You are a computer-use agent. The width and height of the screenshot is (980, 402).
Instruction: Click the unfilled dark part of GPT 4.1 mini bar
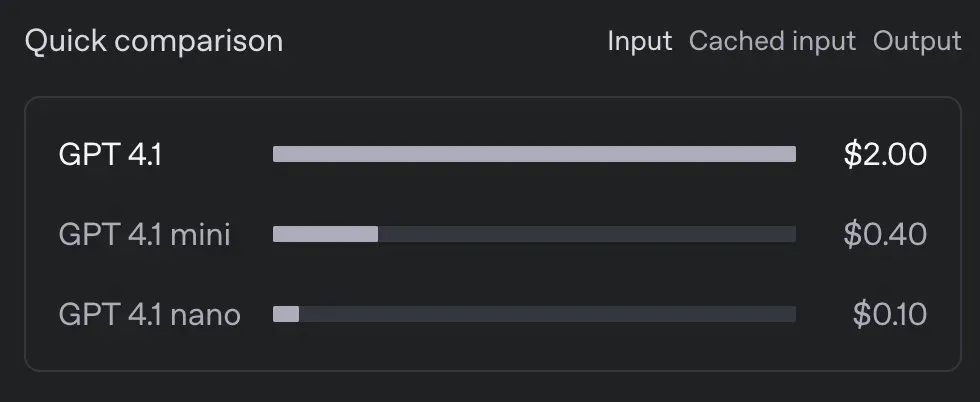587,234
